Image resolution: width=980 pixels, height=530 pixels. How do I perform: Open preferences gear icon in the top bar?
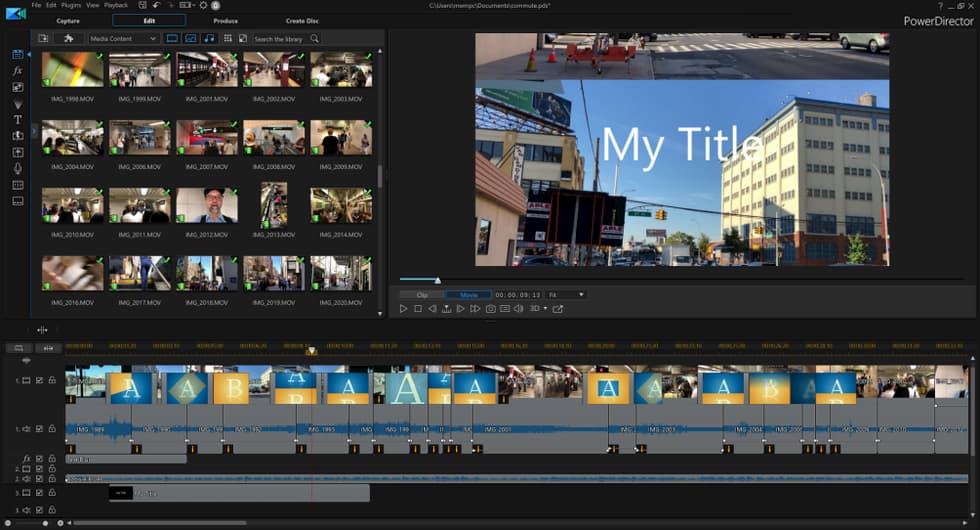click(202, 5)
